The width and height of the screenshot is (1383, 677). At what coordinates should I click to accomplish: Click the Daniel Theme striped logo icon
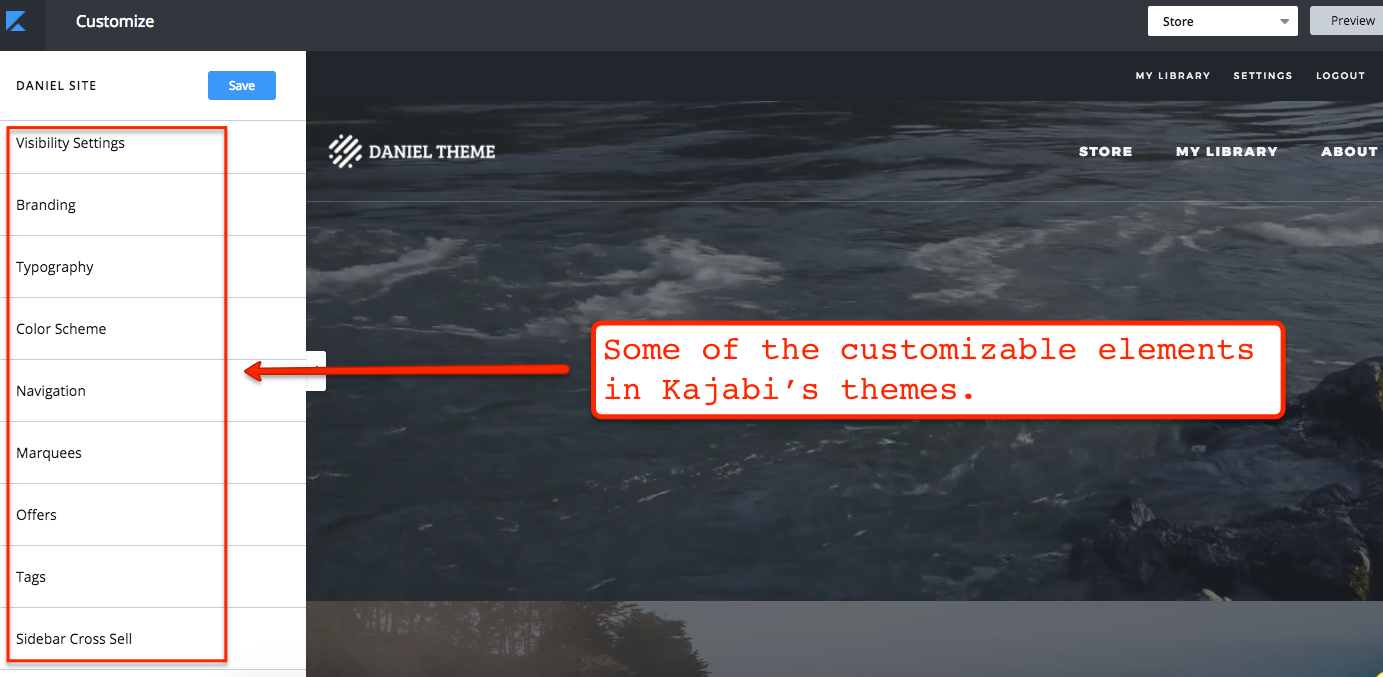coord(345,151)
